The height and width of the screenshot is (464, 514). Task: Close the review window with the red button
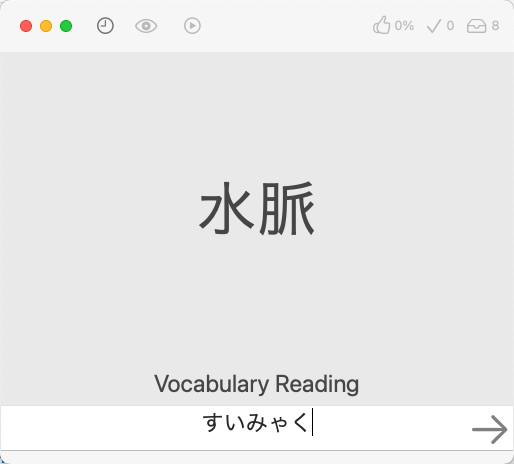coord(26,26)
